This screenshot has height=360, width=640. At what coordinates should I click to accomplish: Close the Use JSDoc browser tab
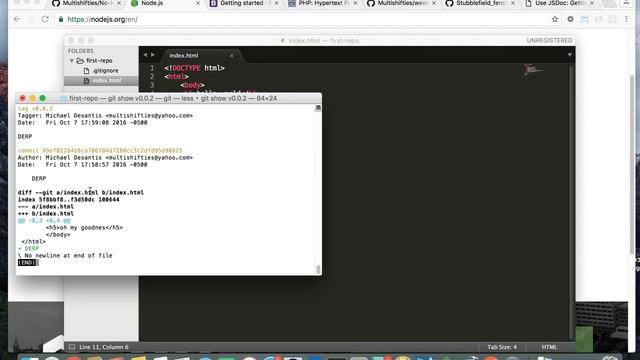(592, 3)
